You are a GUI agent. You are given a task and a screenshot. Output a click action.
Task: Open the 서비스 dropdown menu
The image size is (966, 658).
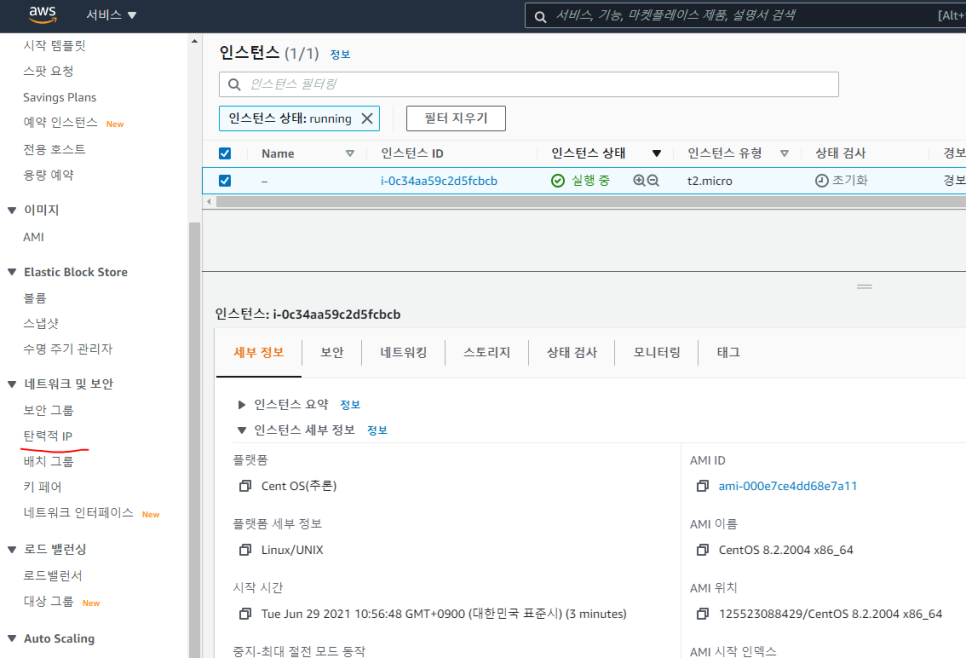click(x=111, y=15)
